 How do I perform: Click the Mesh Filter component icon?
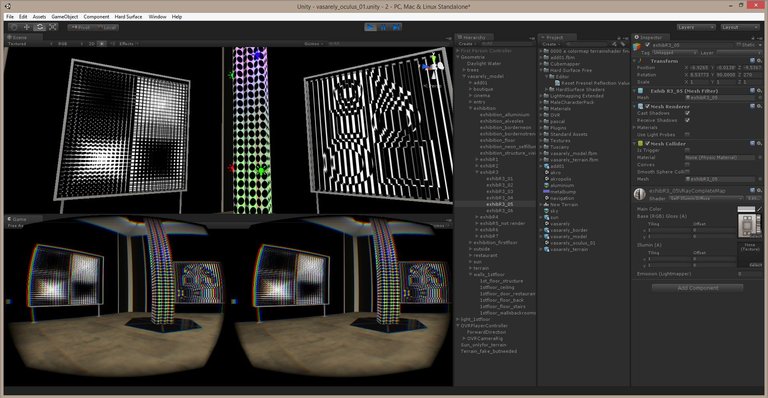point(640,91)
